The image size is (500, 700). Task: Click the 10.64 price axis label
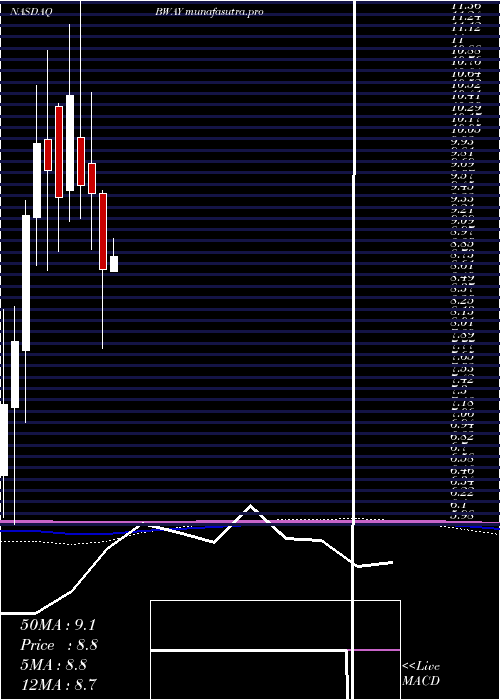(466, 74)
